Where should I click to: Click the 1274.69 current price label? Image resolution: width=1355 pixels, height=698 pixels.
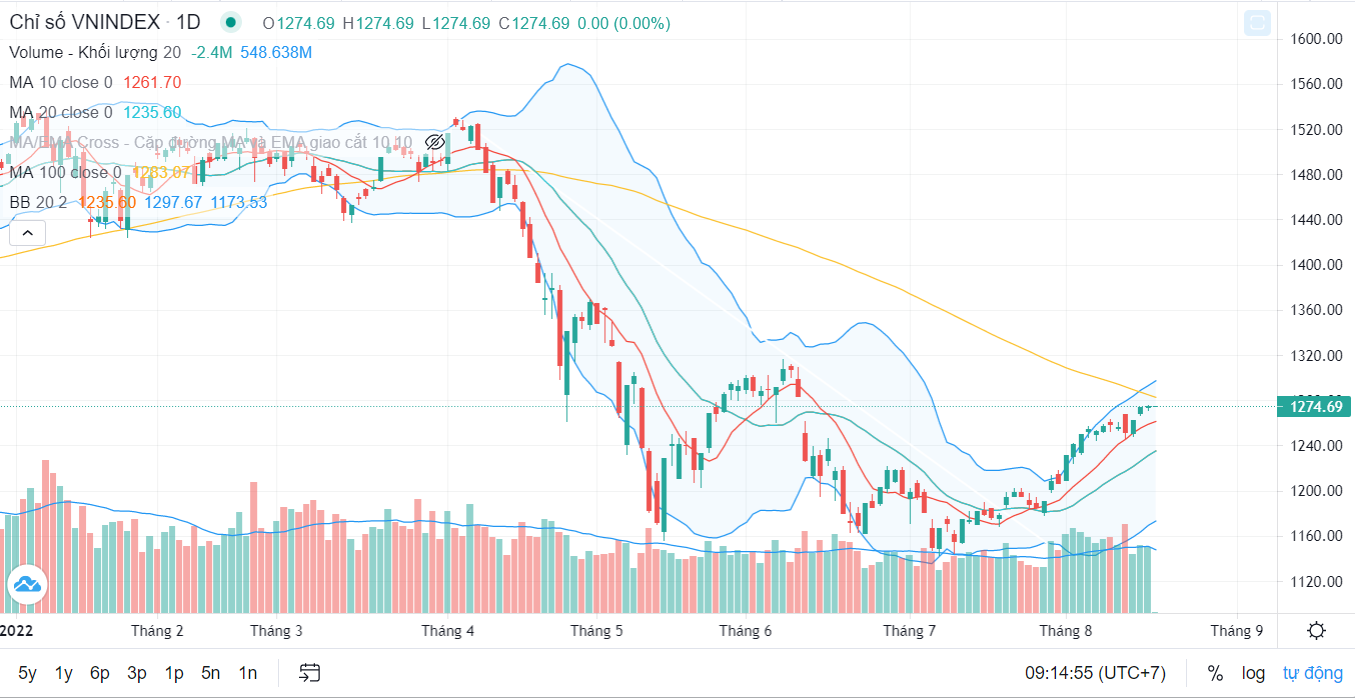point(1314,406)
